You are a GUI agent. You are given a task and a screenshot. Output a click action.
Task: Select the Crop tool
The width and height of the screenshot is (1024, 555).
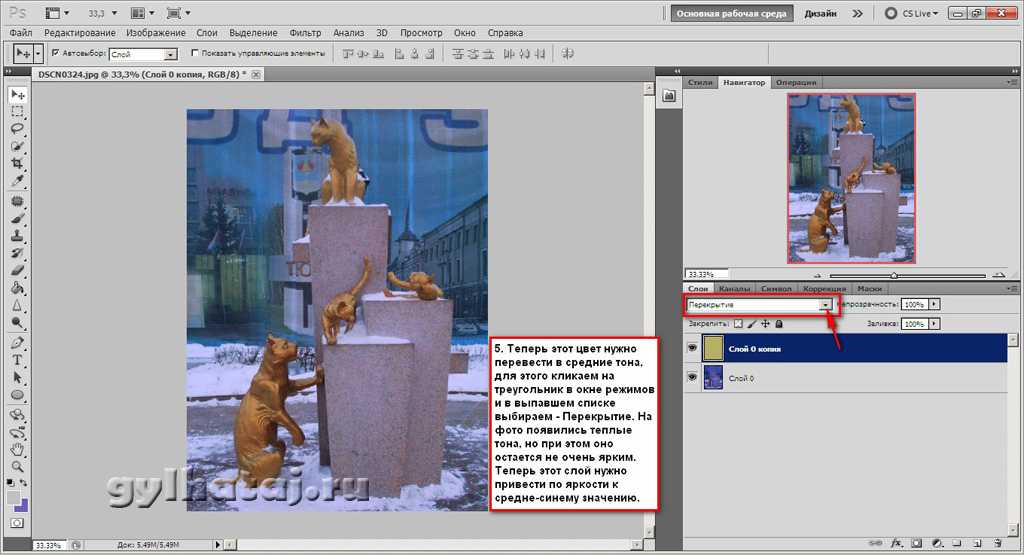coord(17,163)
